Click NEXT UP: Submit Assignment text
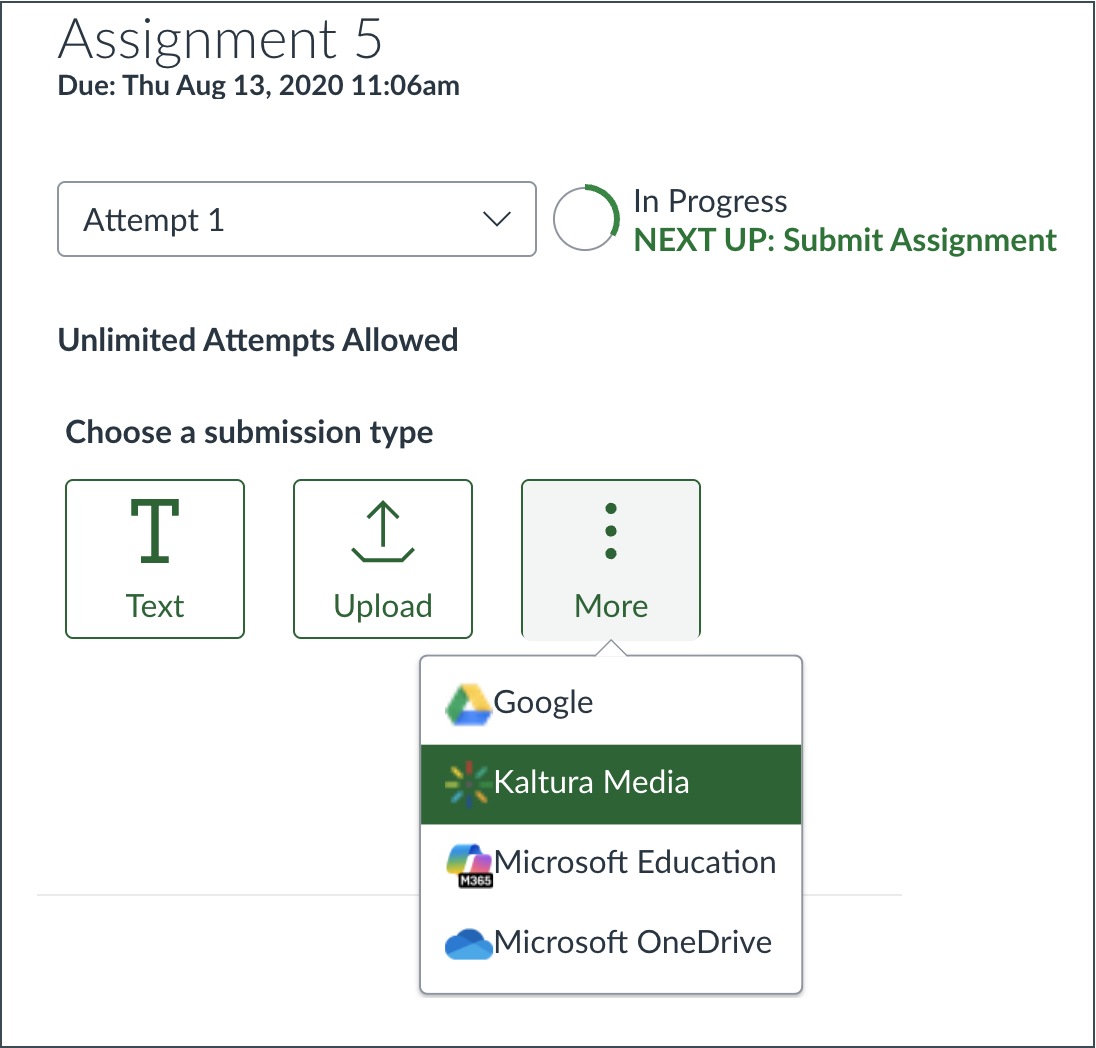Image resolution: width=1096 pixels, height=1048 pixels. pos(845,241)
